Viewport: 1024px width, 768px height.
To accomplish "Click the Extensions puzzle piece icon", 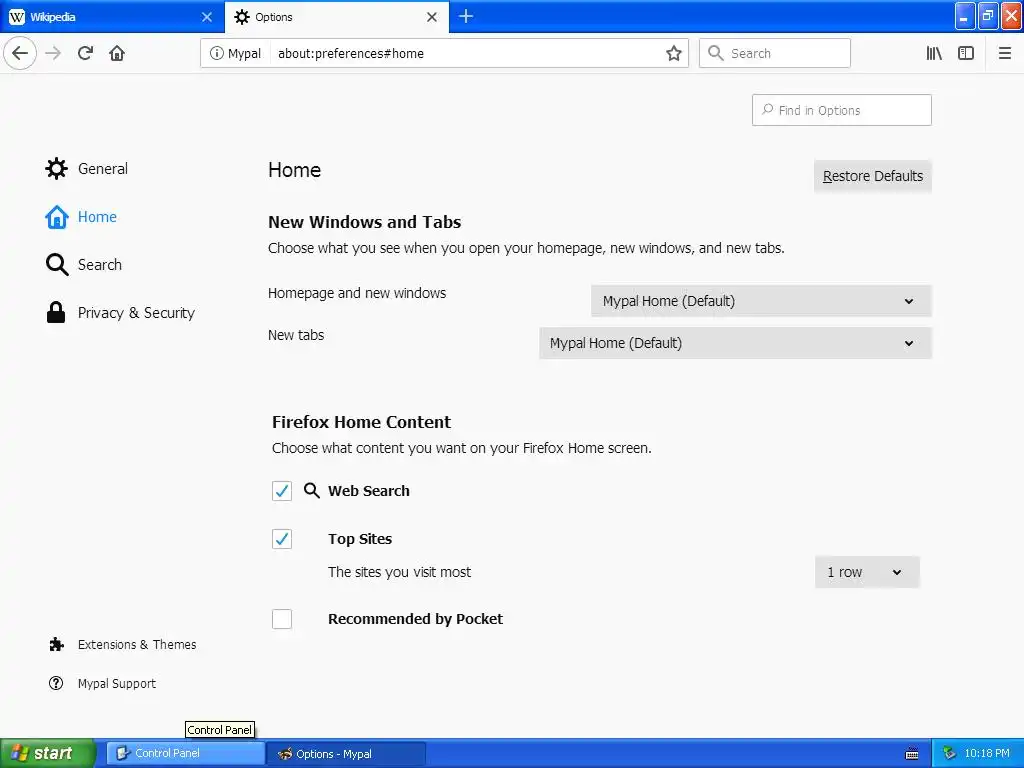I will pyautogui.click(x=57, y=645).
